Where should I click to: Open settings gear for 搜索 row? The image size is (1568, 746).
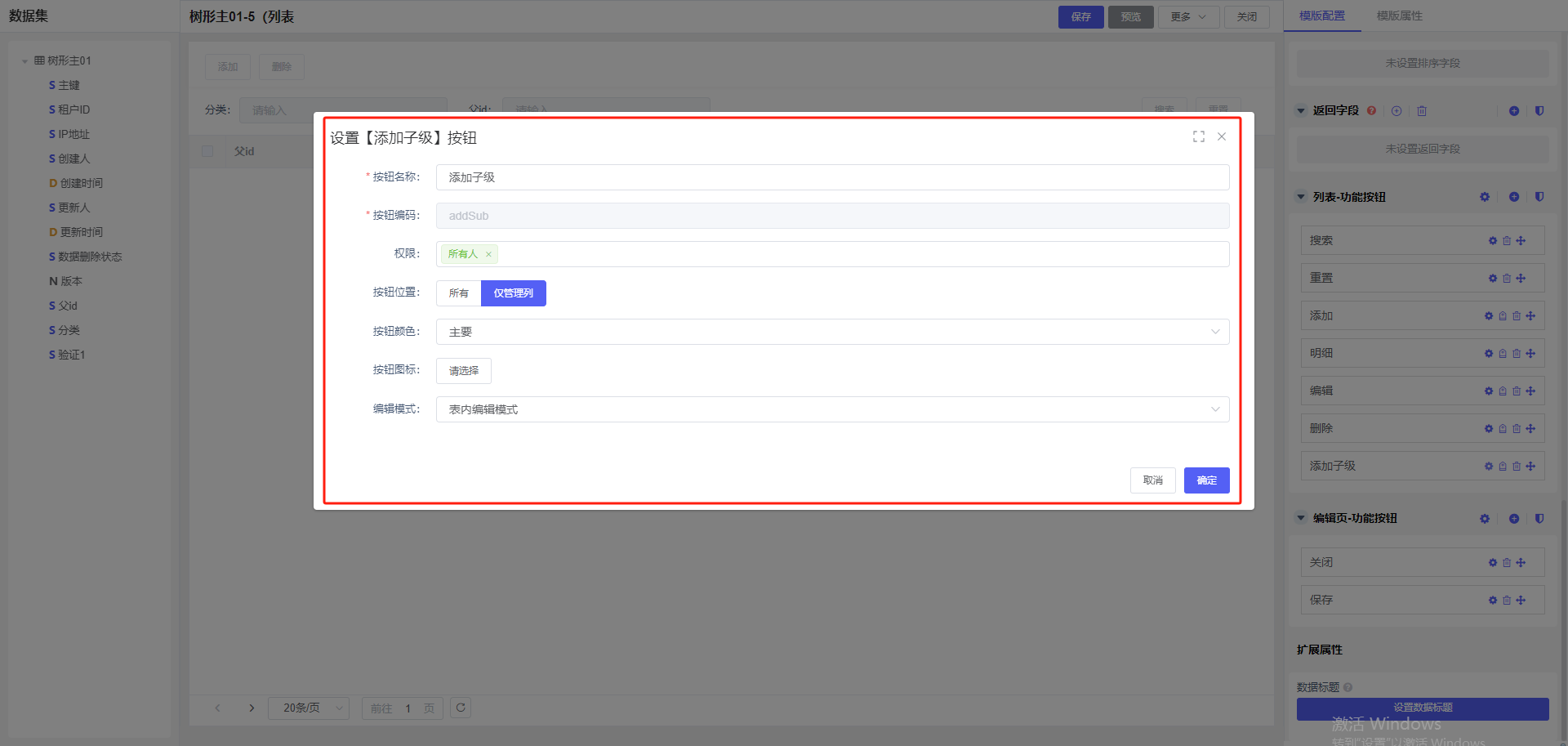[x=1492, y=241]
